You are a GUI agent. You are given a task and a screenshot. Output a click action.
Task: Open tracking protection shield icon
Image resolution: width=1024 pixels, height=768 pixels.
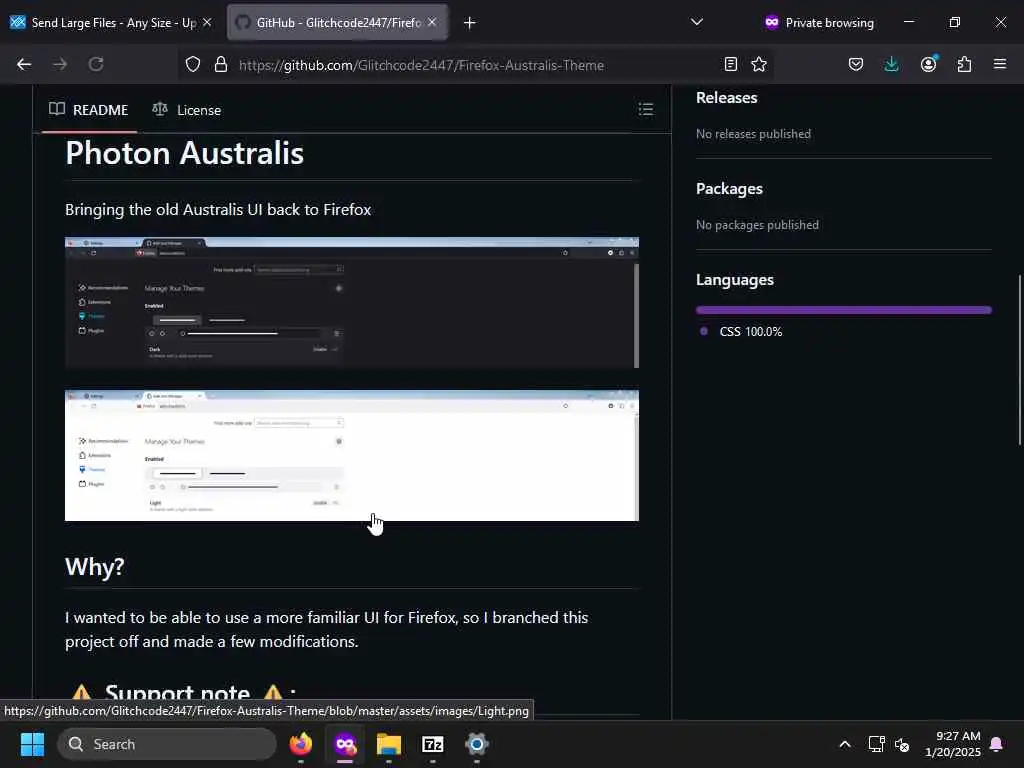193,65
